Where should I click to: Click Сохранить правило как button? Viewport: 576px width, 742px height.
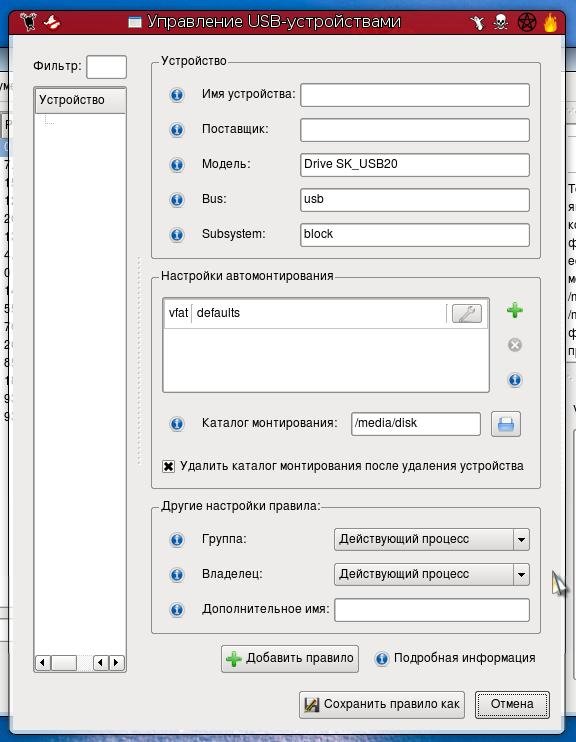point(381,705)
